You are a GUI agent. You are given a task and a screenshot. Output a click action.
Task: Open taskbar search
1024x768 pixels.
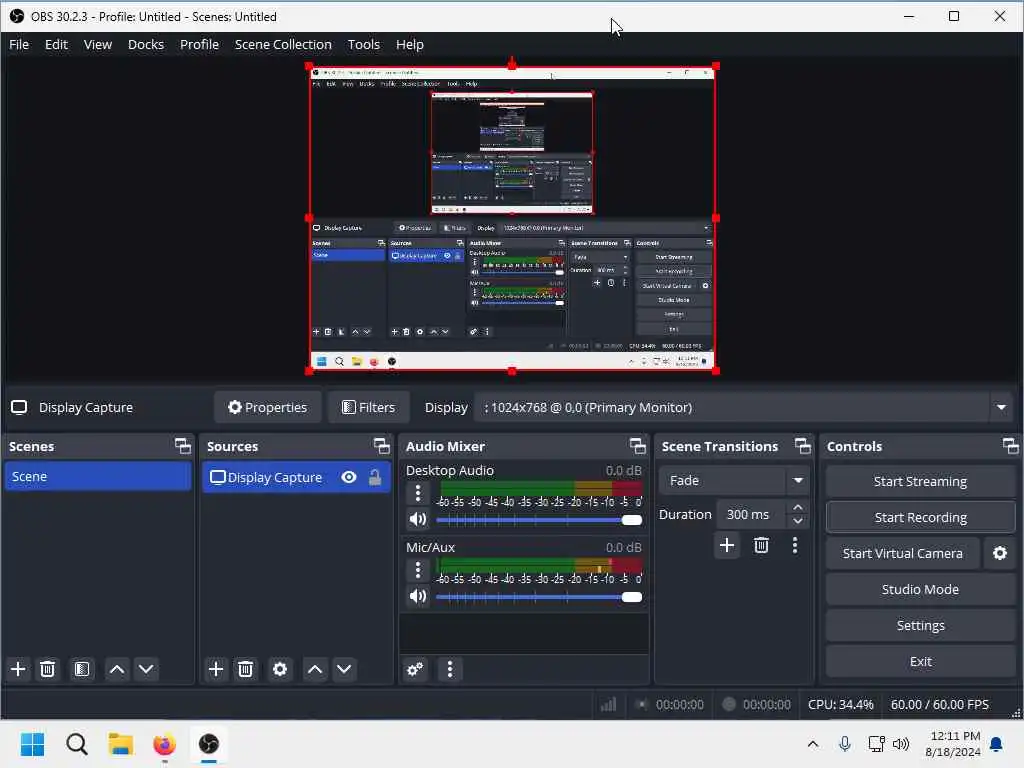click(x=76, y=744)
